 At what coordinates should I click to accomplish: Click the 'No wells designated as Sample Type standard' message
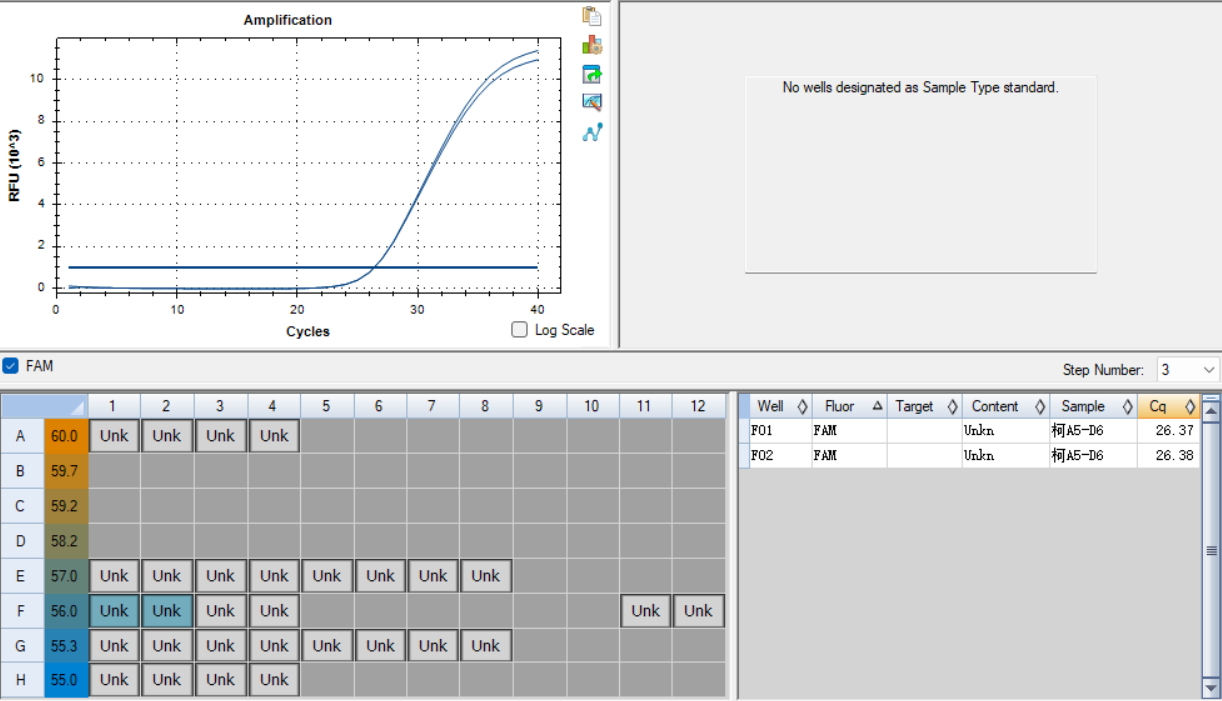point(920,88)
